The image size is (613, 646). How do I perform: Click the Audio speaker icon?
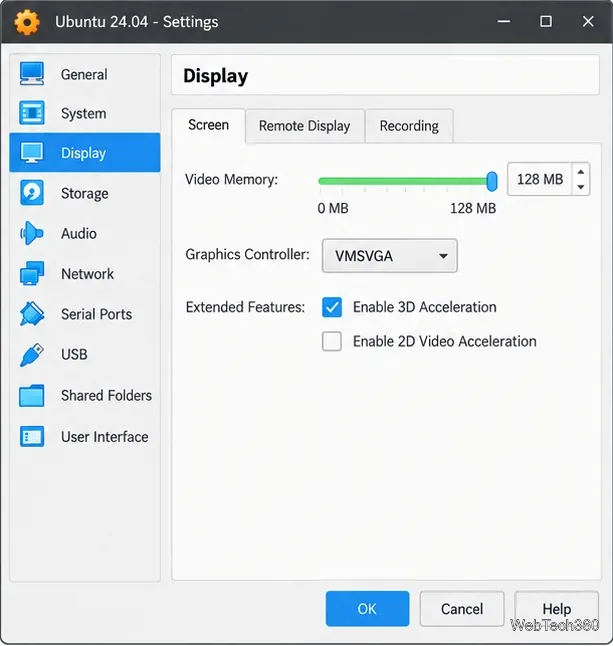tap(32, 233)
